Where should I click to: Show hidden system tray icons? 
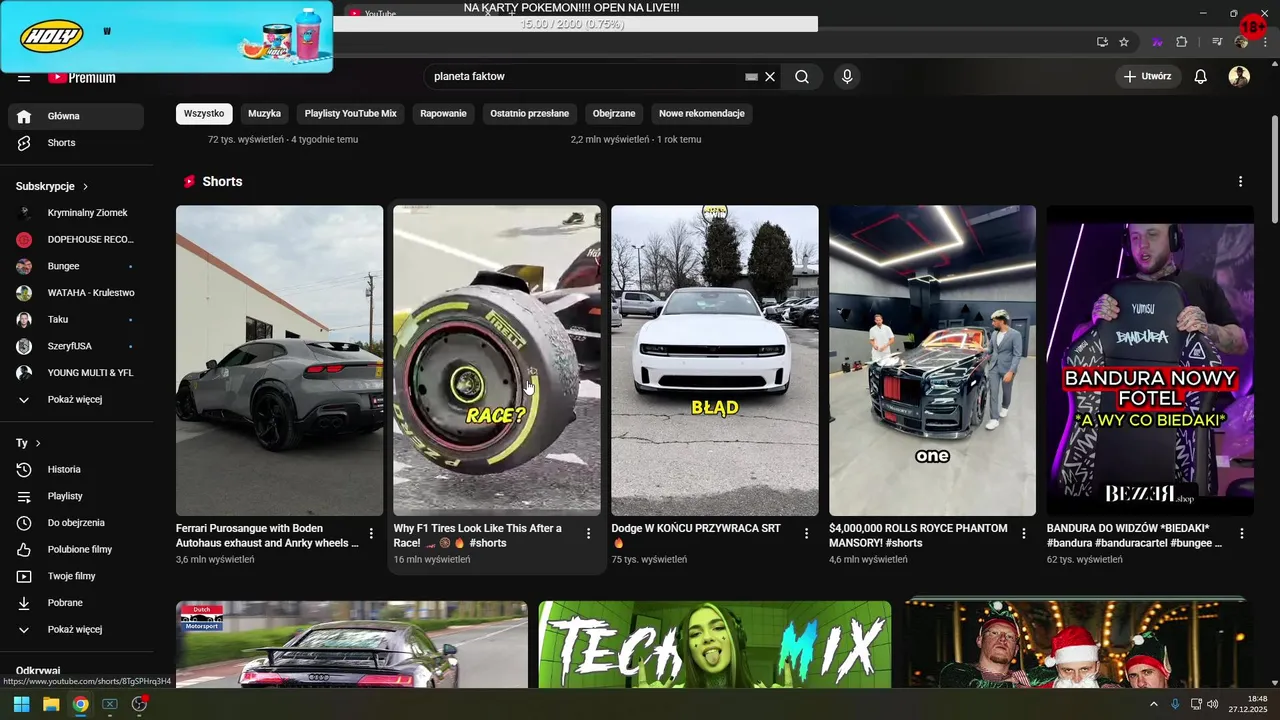point(1153,704)
